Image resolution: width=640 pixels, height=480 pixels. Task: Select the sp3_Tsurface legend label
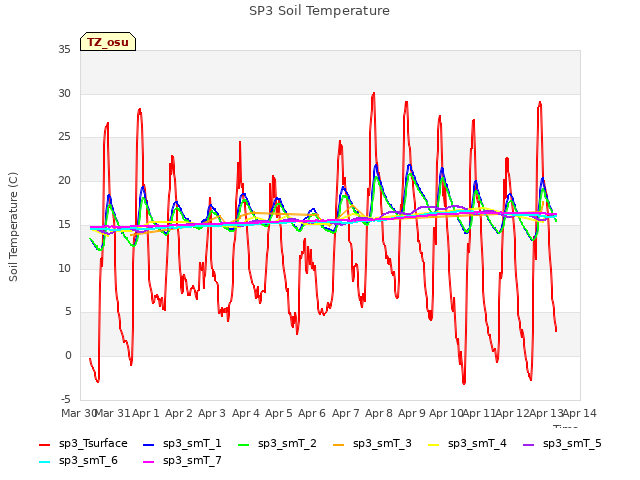[x=93, y=444]
